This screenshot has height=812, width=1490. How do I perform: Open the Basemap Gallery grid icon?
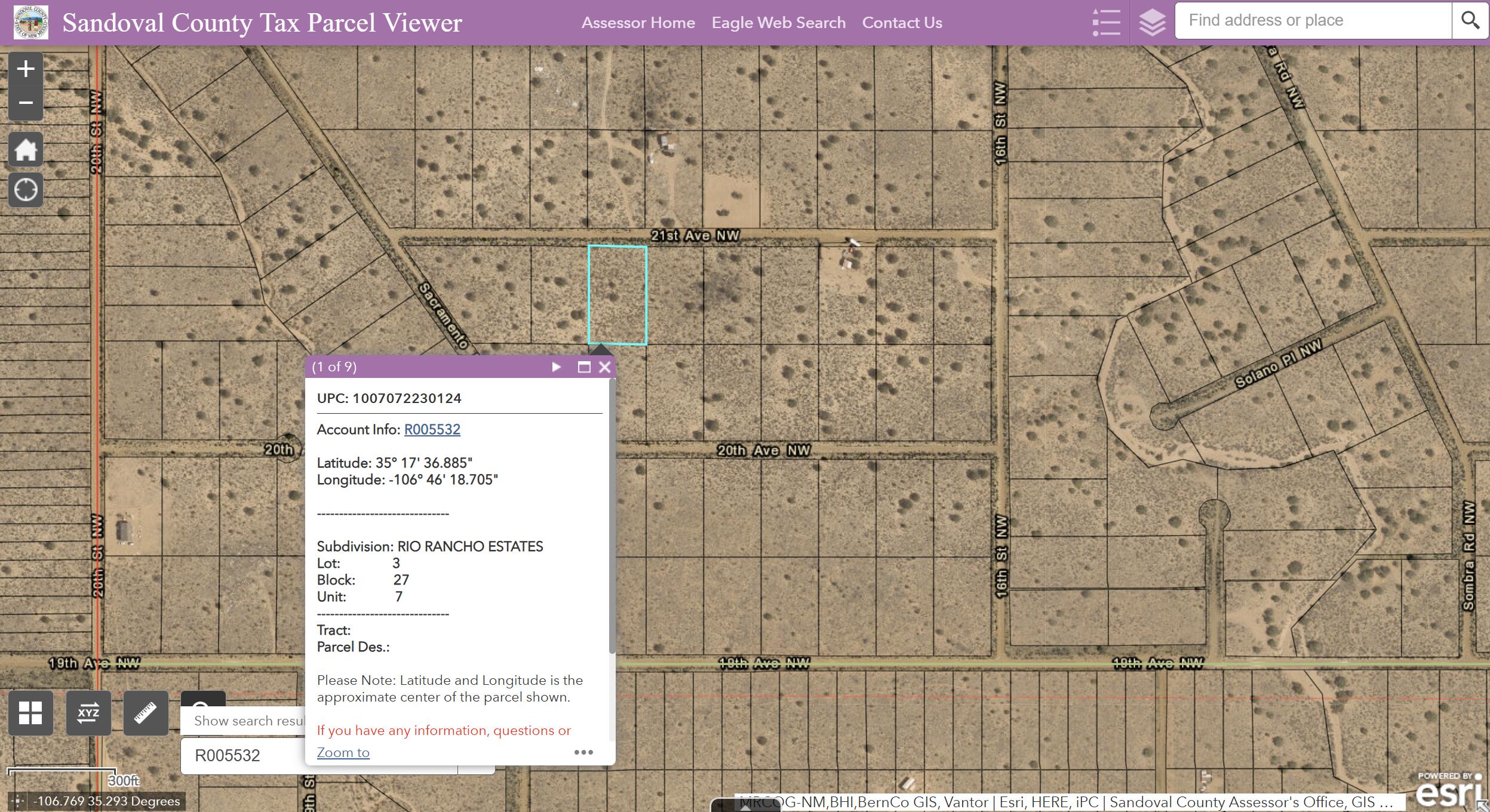30,713
